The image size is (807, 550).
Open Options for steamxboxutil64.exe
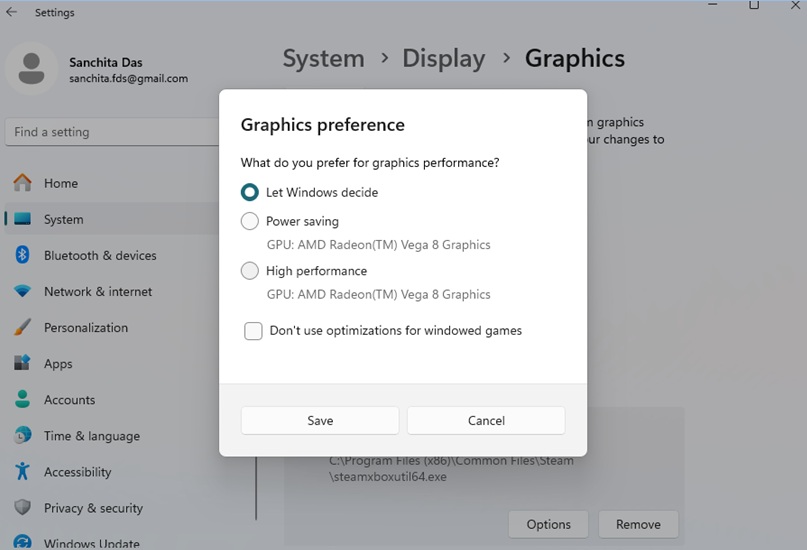(549, 524)
